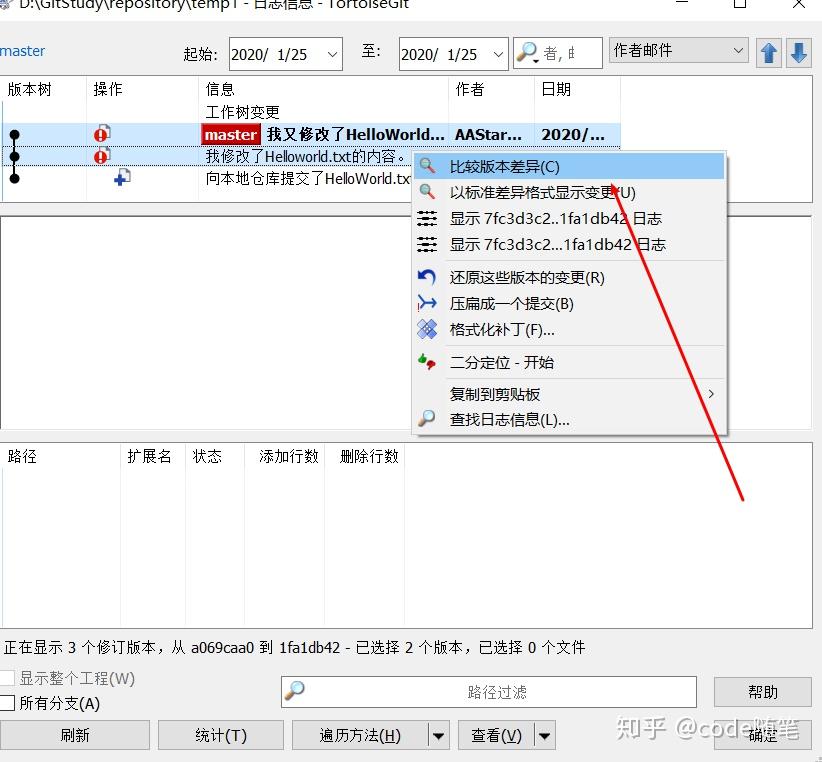
Task: Click modified icon on master commit row
Action: [x=102, y=134]
